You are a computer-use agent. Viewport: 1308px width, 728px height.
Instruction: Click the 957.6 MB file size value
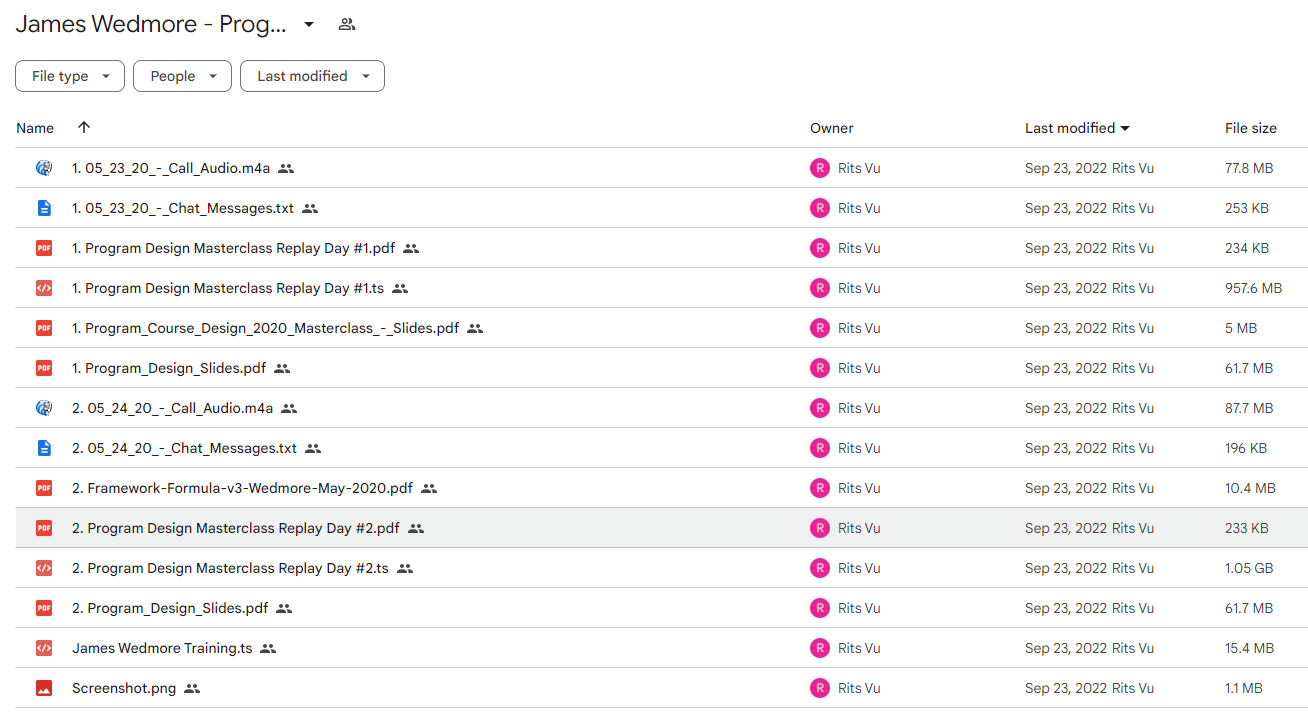point(1253,288)
